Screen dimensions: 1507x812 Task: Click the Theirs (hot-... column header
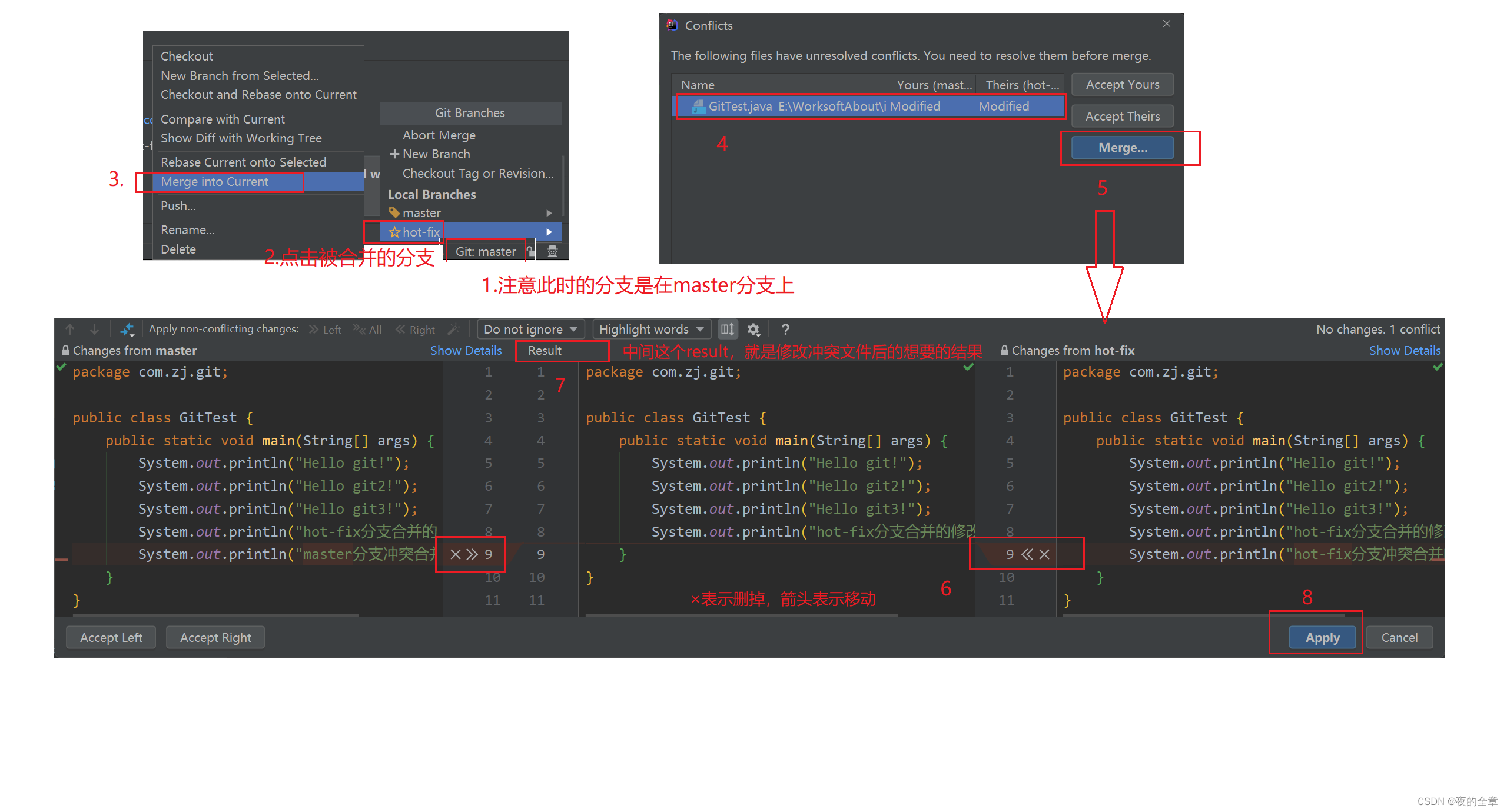click(1020, 85)
